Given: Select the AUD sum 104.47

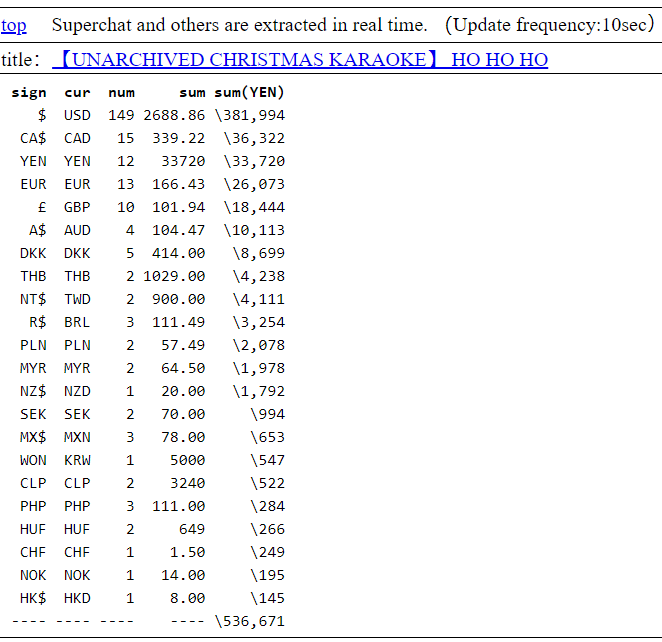Looking at the screenshot, I should coord(179,230).
